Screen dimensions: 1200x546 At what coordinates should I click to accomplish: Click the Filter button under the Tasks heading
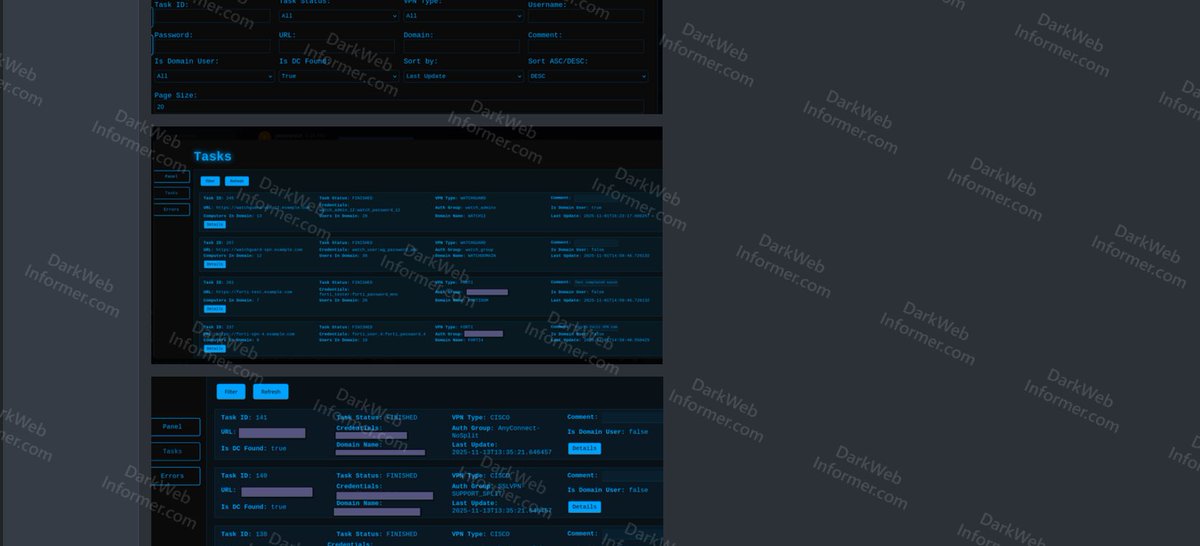(x=210, y=181)
